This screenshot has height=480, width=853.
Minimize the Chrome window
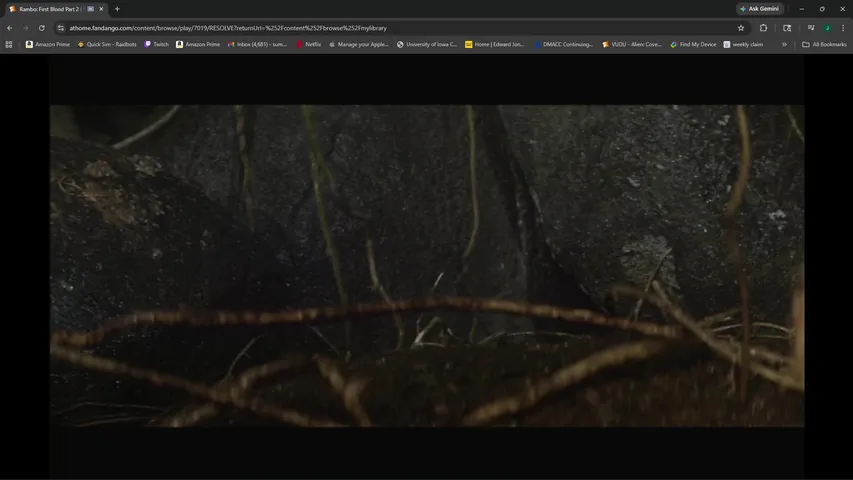801,9
